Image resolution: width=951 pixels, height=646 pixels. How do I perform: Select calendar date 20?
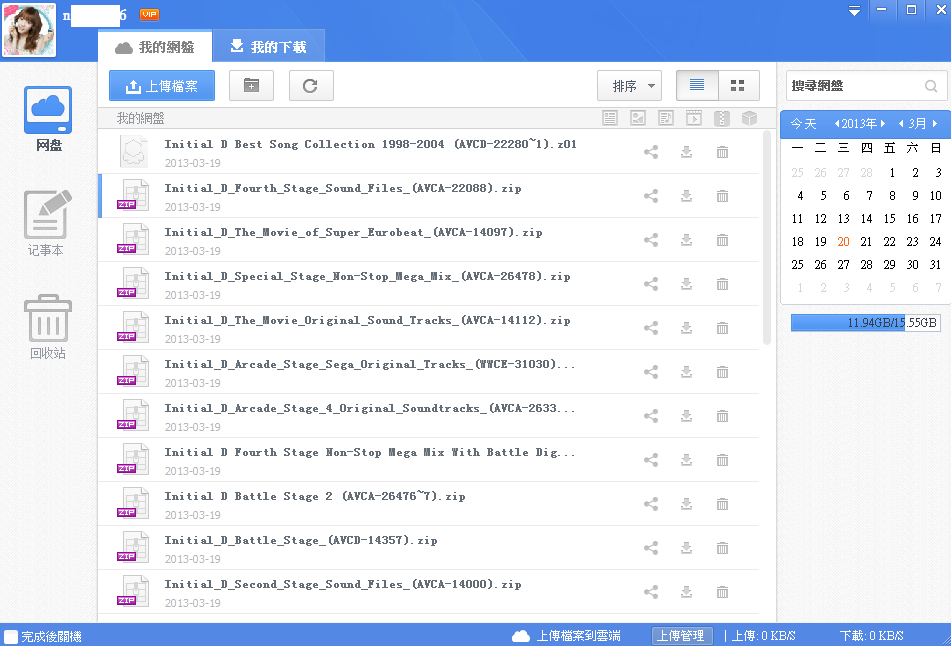pyautogui.click(x=844, y=241)
